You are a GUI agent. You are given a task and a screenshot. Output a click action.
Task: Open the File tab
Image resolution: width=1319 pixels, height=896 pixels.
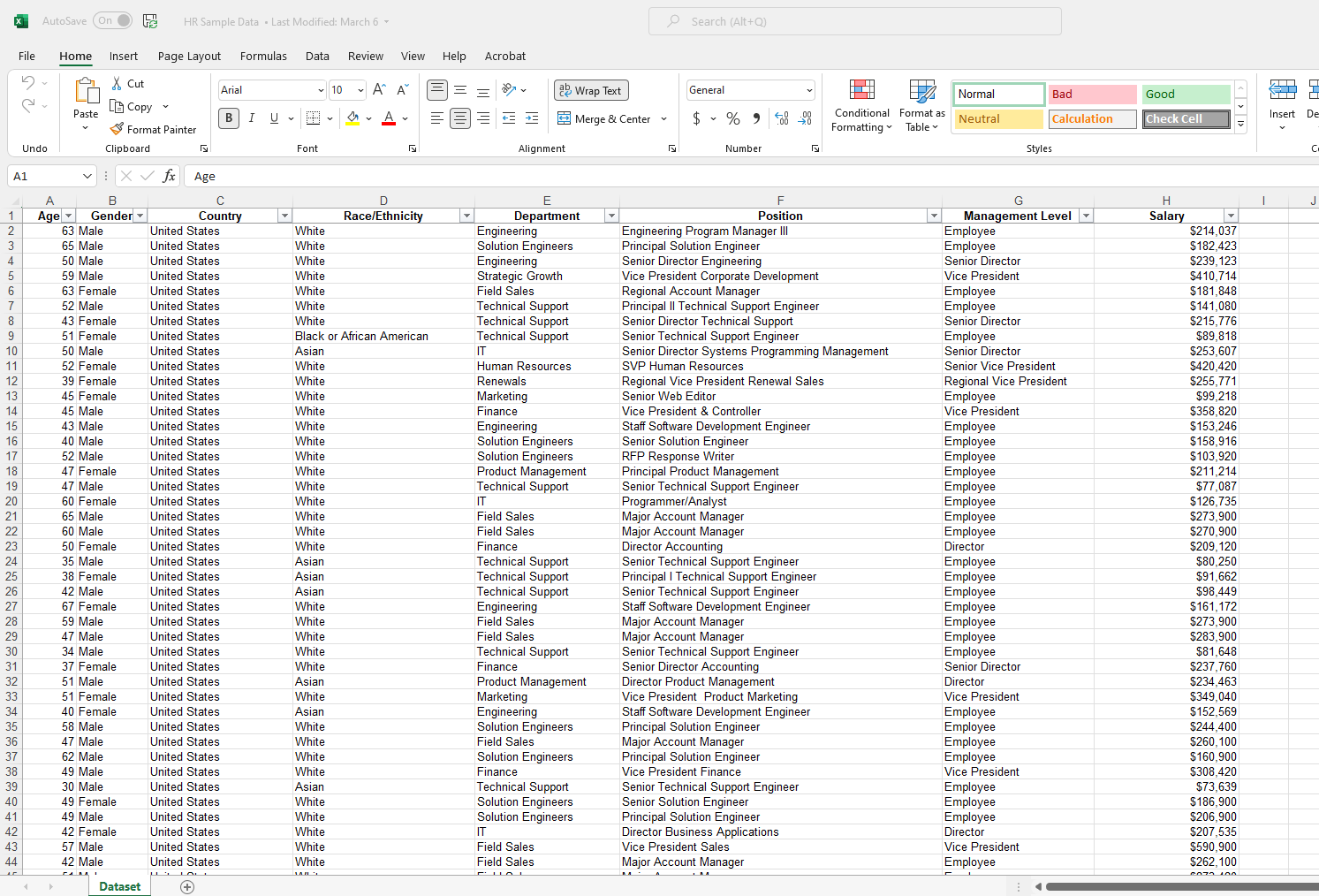[27, 56]
